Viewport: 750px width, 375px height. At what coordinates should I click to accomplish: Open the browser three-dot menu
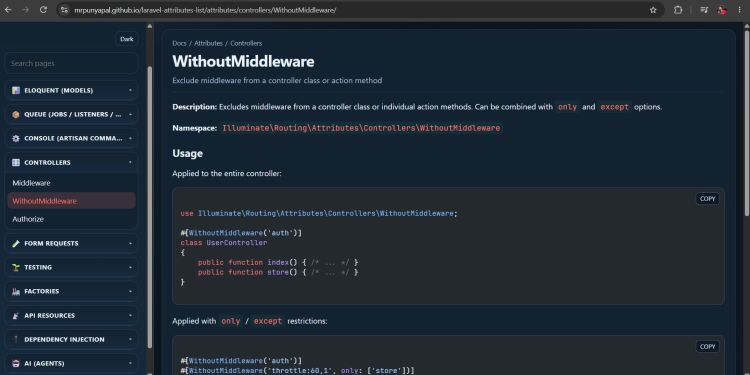point(739,10)
